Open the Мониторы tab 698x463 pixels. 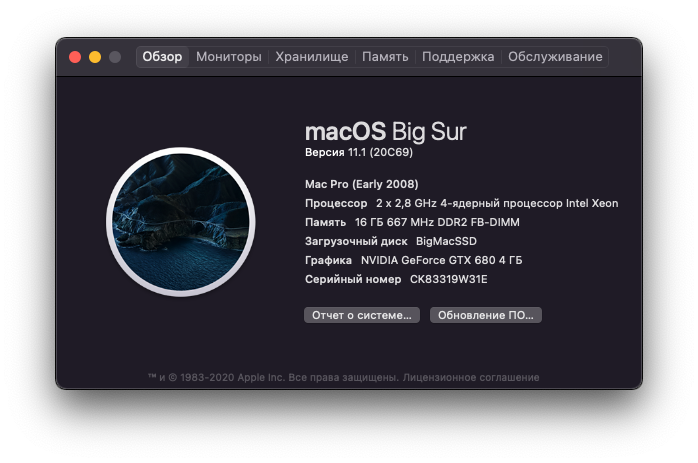coord(229,57)
